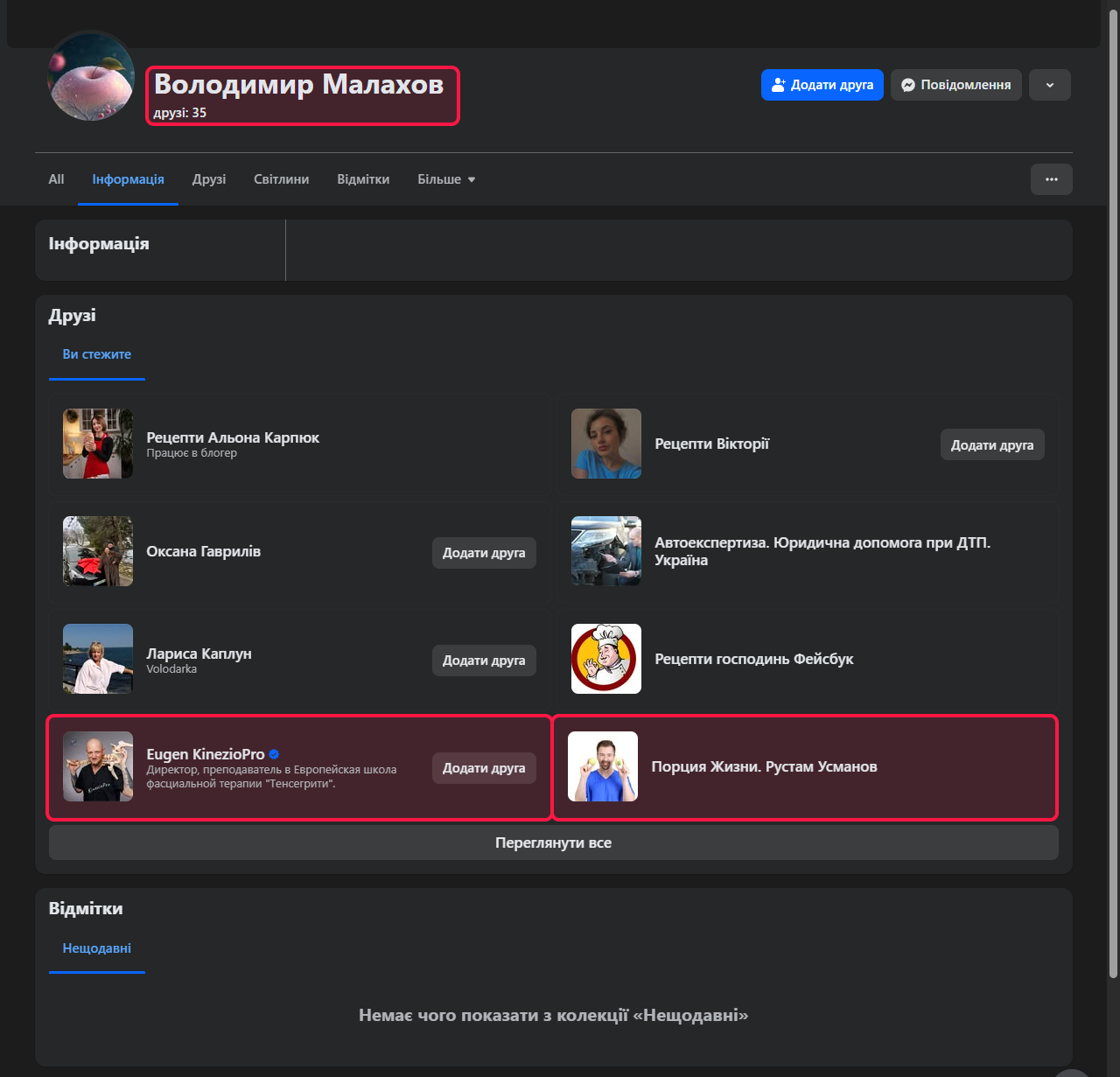Open the Відмітки tab
Screen dimensions: 1120x1077
coord(363,179)
